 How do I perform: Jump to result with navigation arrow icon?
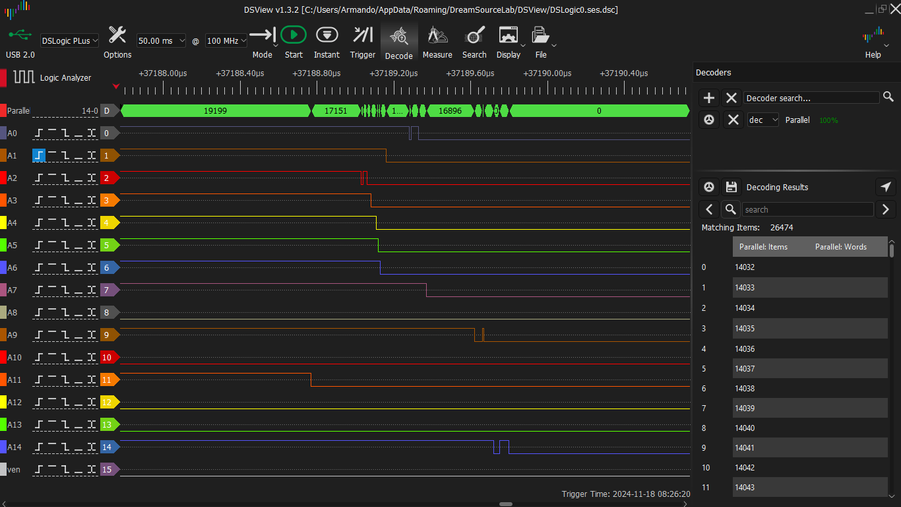(885, 187)
